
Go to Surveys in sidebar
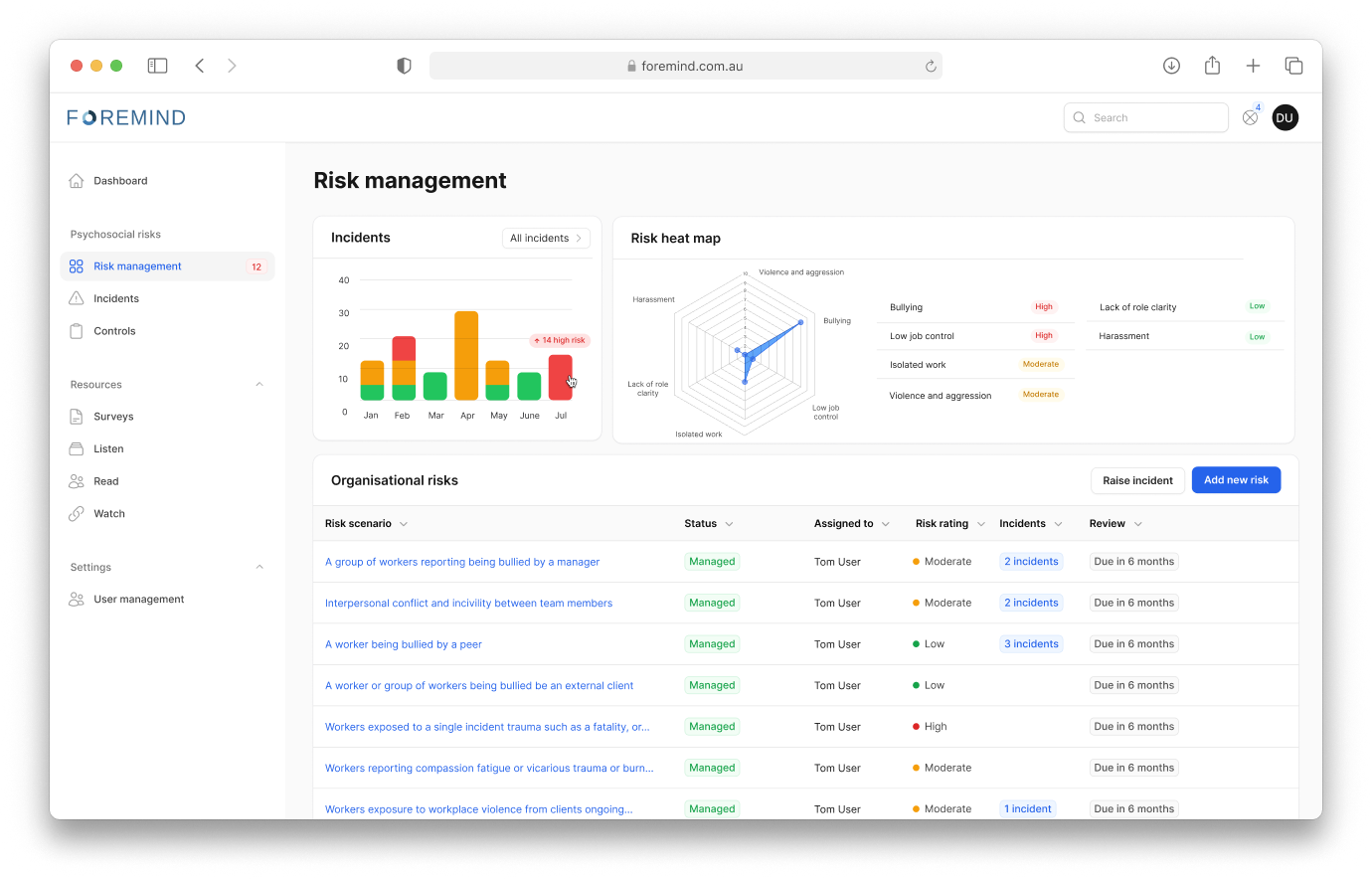tap(113, 417)
